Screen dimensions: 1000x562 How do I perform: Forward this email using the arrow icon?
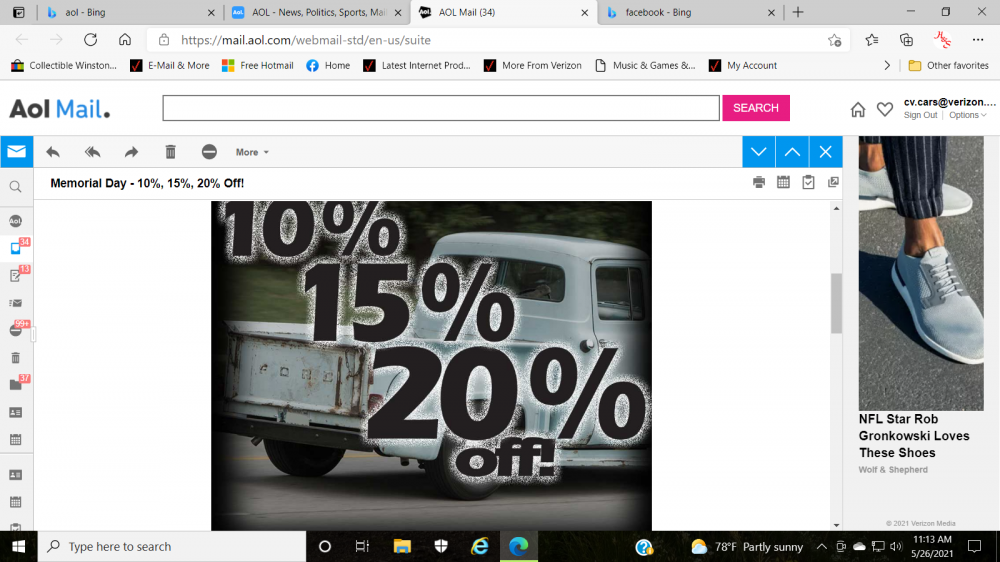pyautogui.click(x=131, y=152)
